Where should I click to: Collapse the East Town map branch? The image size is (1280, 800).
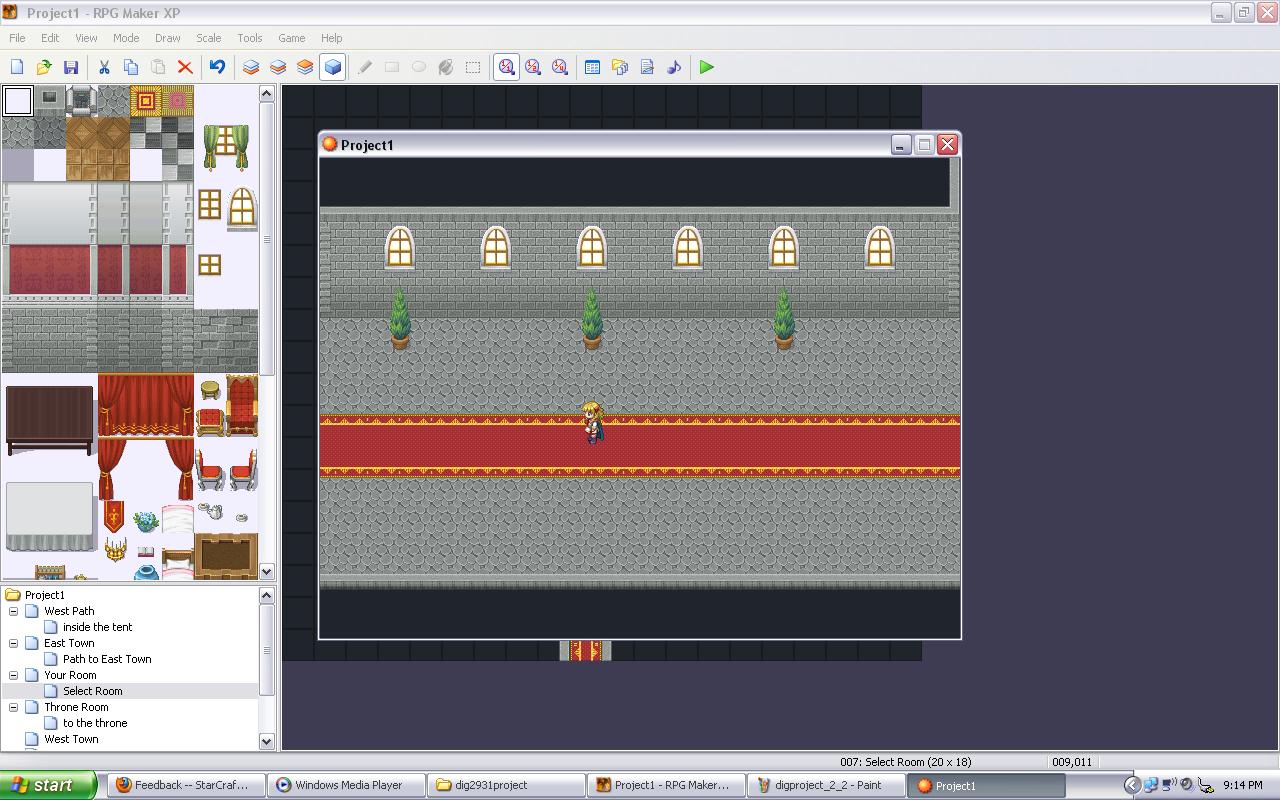click(14, 643)
